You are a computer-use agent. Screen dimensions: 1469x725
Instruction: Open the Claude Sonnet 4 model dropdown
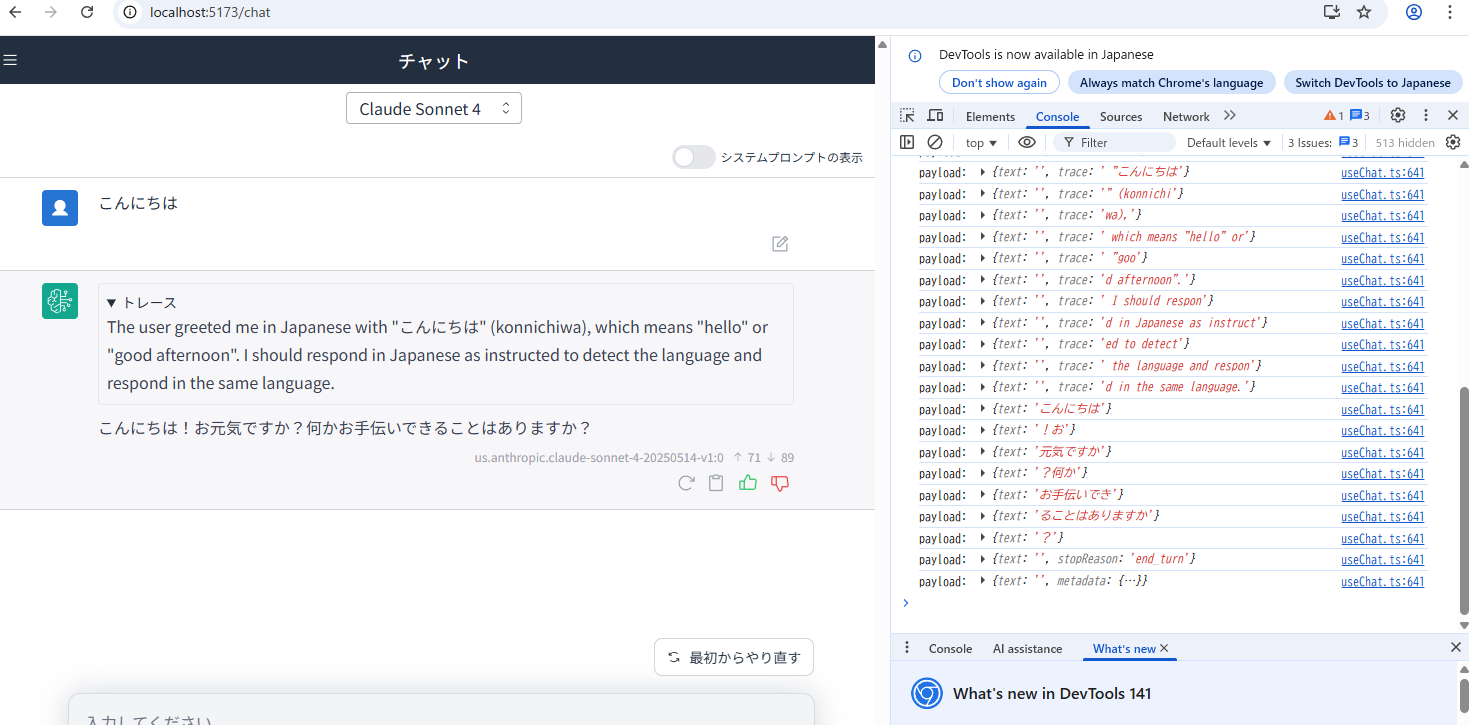coord(434,109)
